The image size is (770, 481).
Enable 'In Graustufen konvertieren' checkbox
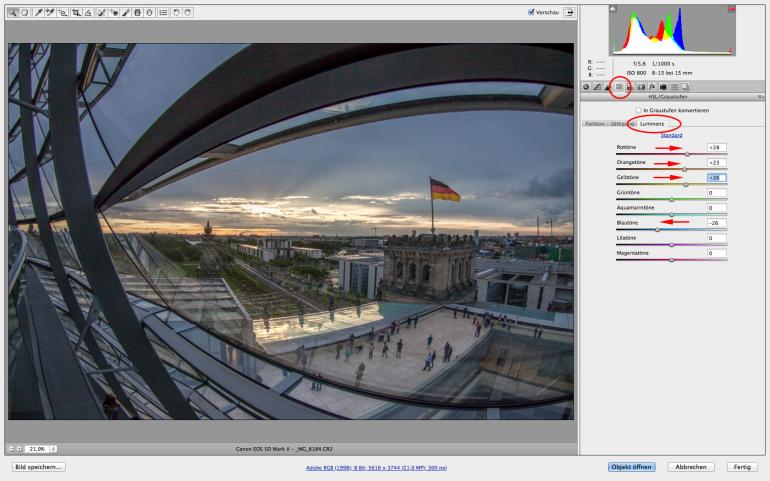click(639, 110)
